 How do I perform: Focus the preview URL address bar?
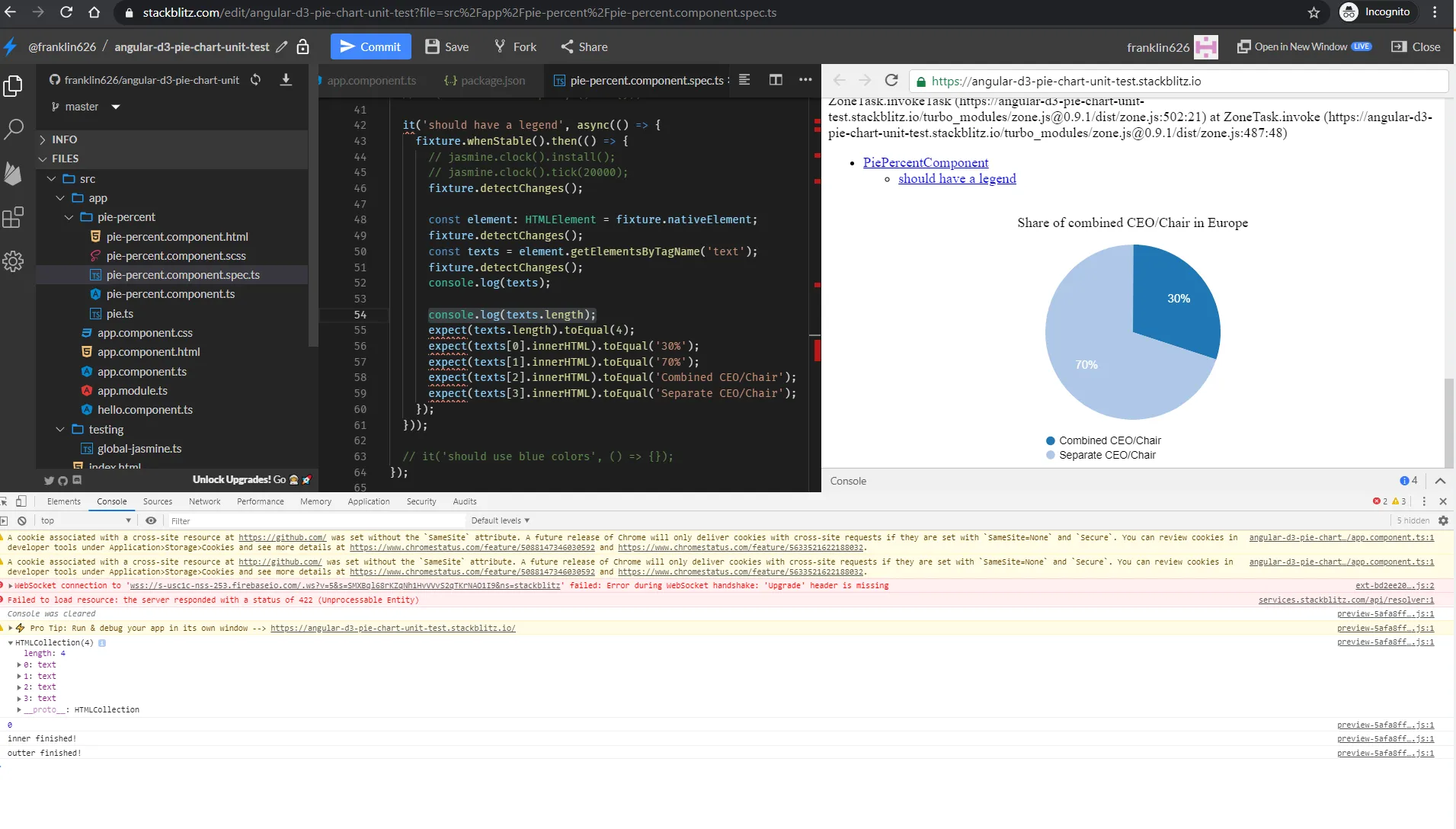click(1179, 82)
